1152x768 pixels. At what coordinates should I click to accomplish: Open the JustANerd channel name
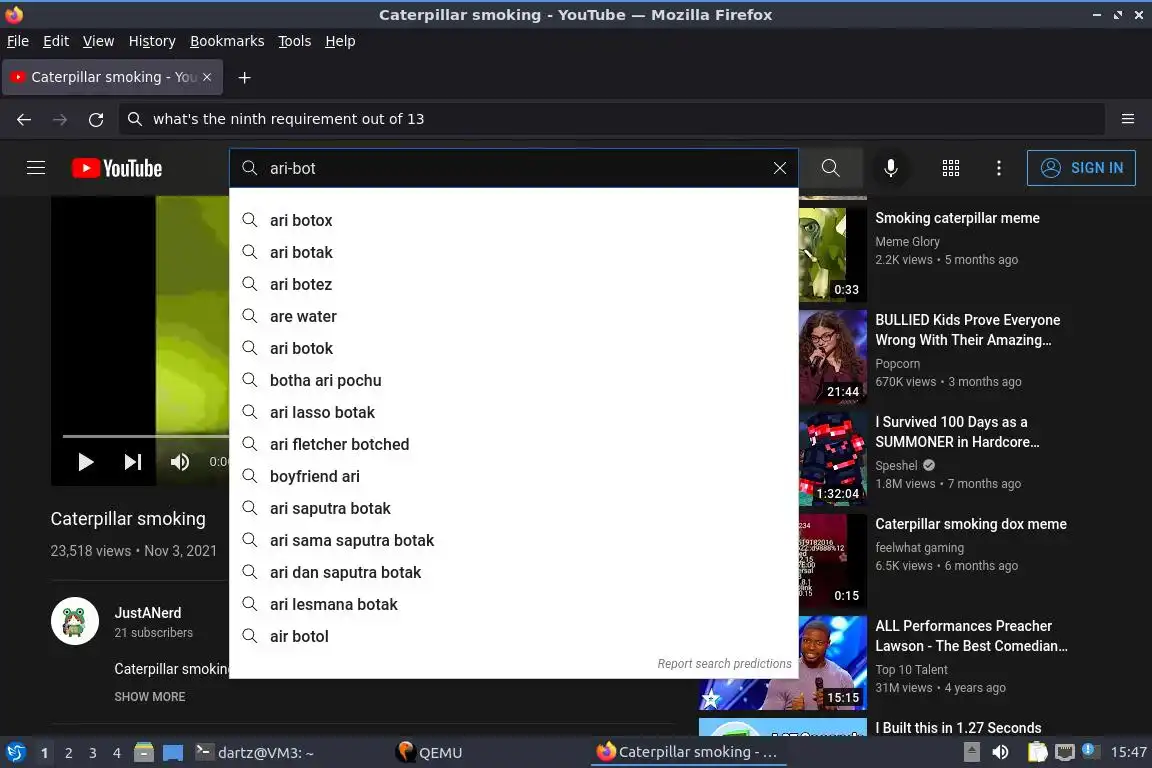[x=148, y=613]
